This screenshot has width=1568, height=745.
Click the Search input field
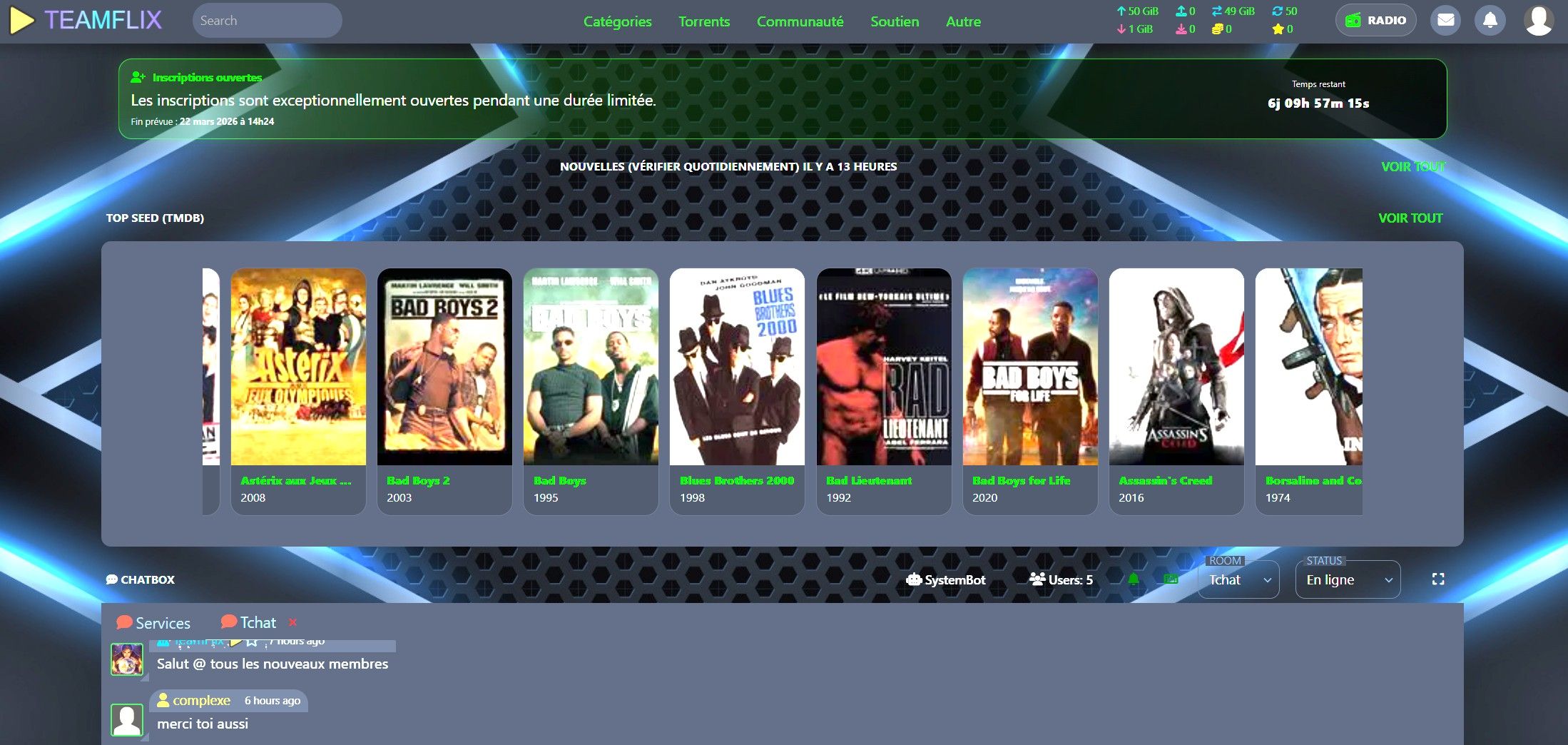[x=267, y=21]
